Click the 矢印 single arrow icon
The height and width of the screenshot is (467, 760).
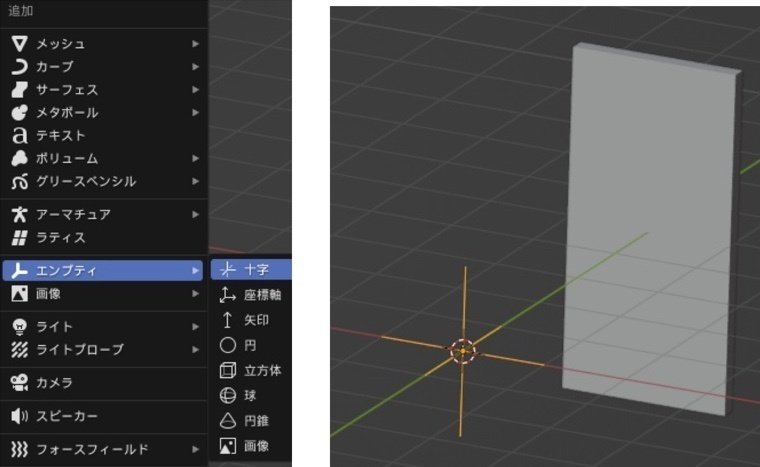coord(228,320)
